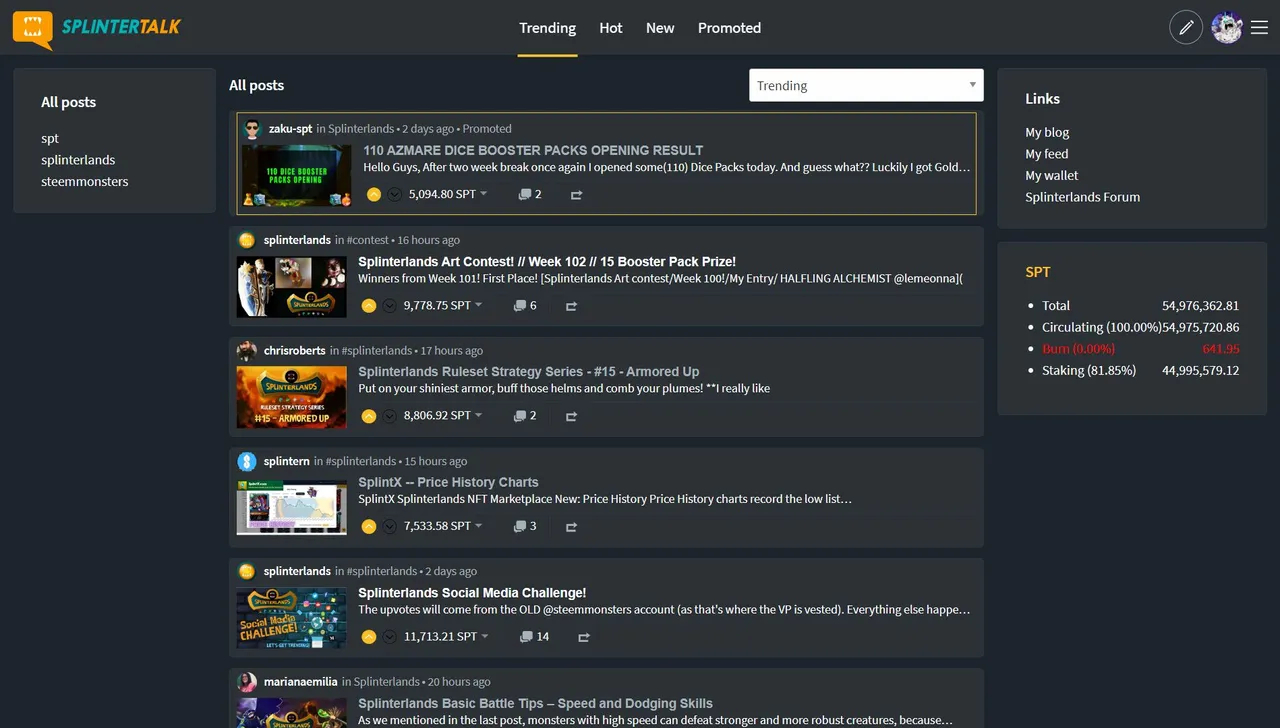The image size is (1280, 728).
Task: Reblog the SplintX Price History post
Action: 572,526
